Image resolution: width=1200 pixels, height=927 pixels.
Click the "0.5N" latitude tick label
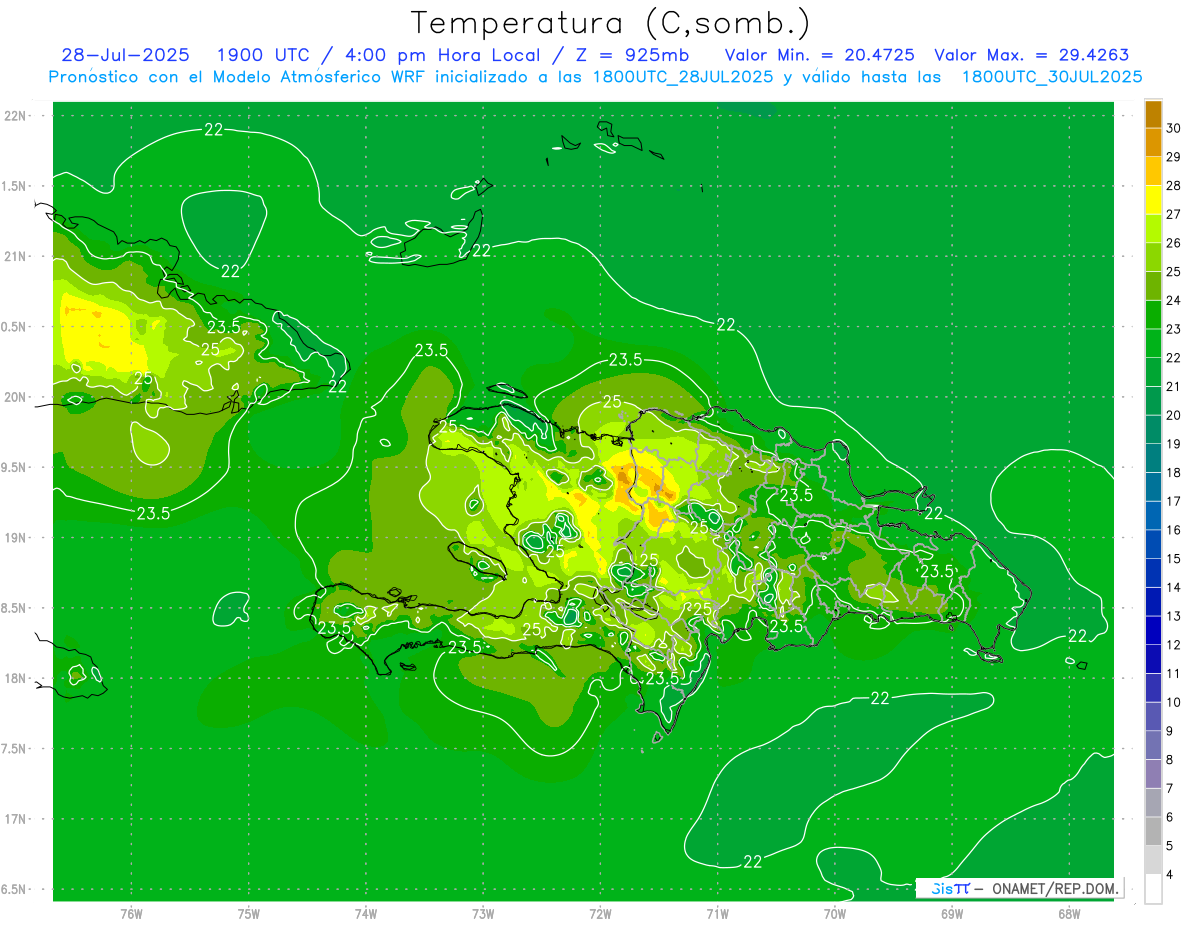pos(13,327)
